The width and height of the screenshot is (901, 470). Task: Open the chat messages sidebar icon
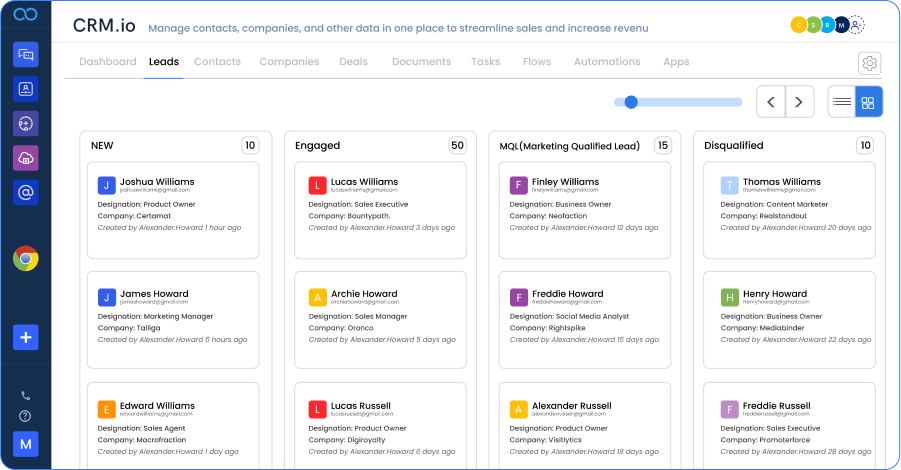click(26, 55)
